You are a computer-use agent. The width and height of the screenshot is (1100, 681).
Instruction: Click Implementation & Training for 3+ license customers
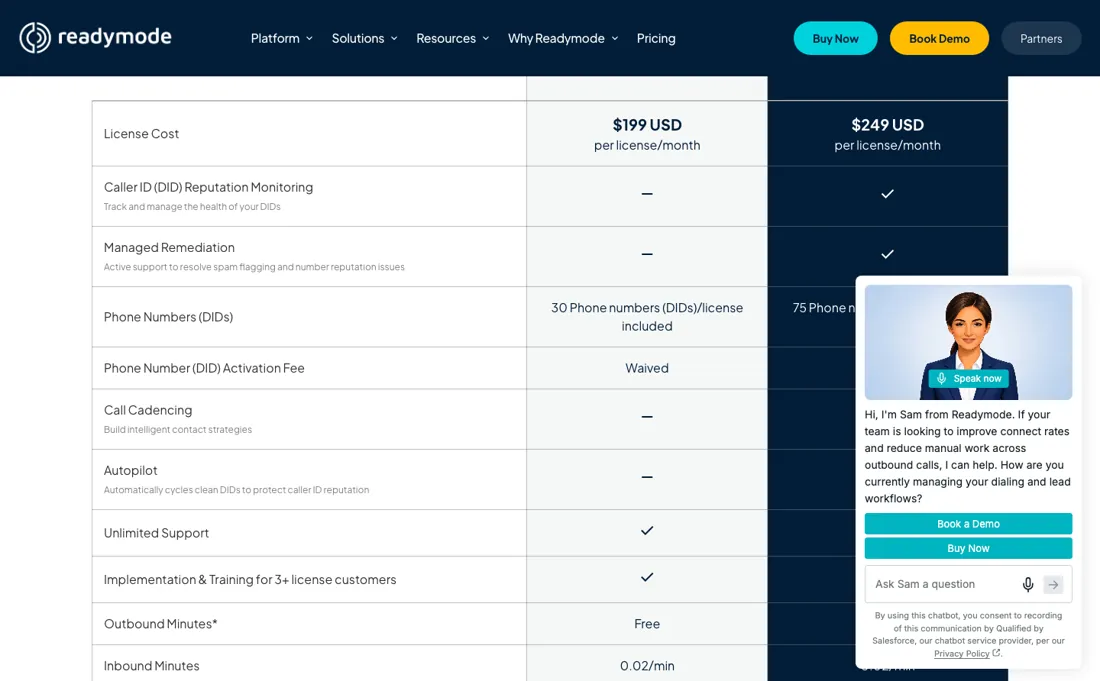click(250, 580)
